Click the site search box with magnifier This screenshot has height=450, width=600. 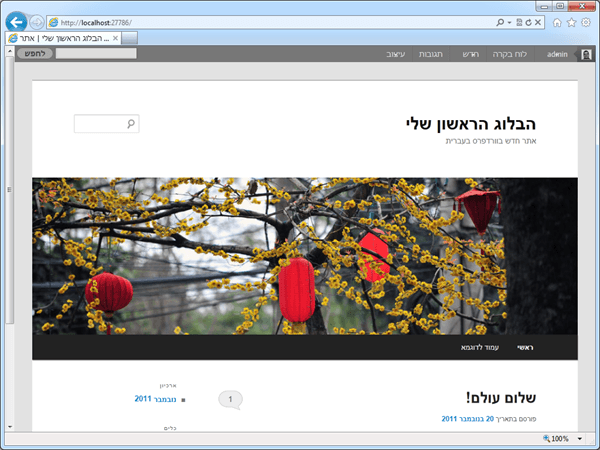[107, 124]
